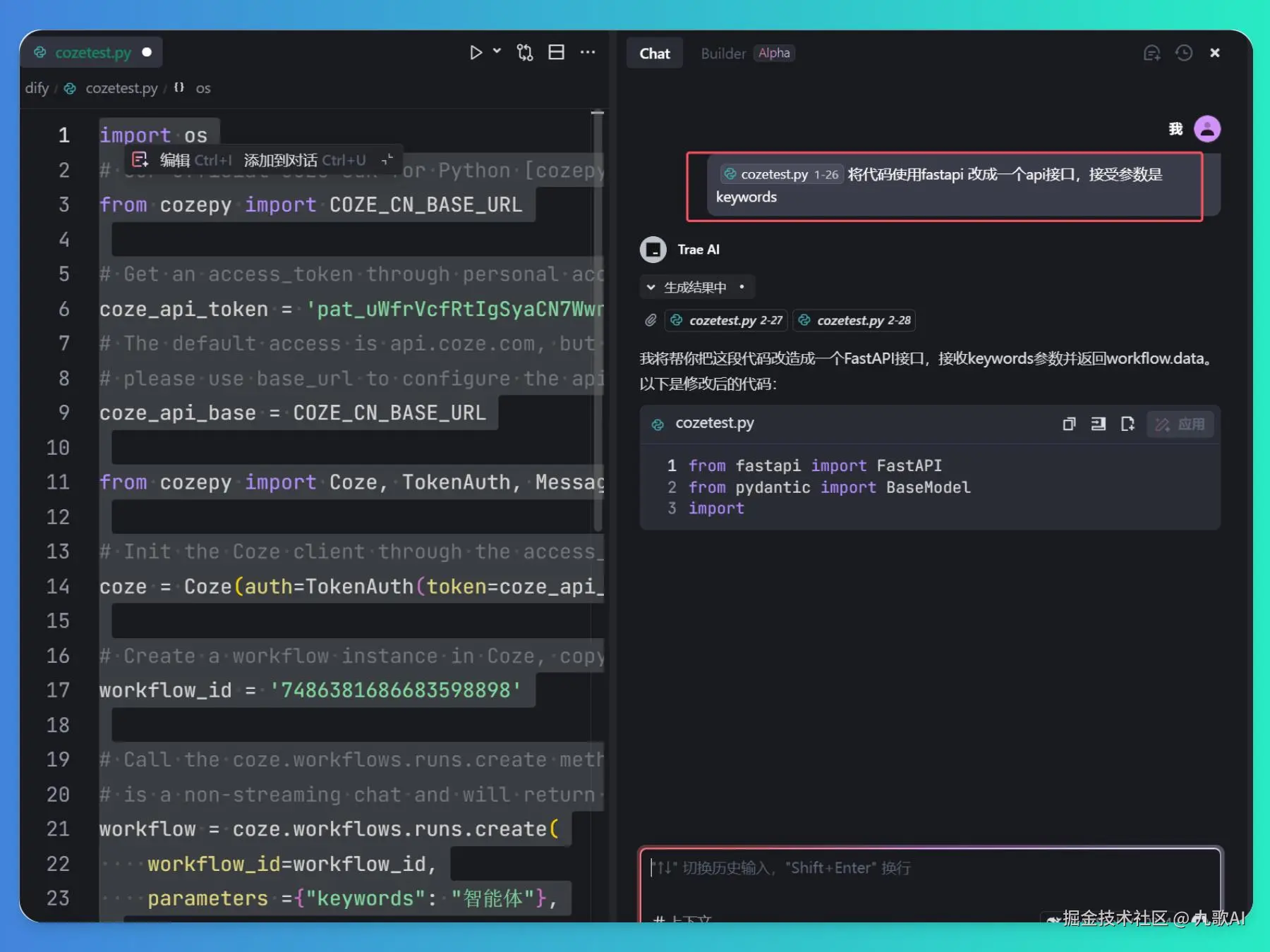Click the unsaved dot on cozetest.py tab
The height and width of the screenshot is (952, 1270).
(x=147, y=52)
